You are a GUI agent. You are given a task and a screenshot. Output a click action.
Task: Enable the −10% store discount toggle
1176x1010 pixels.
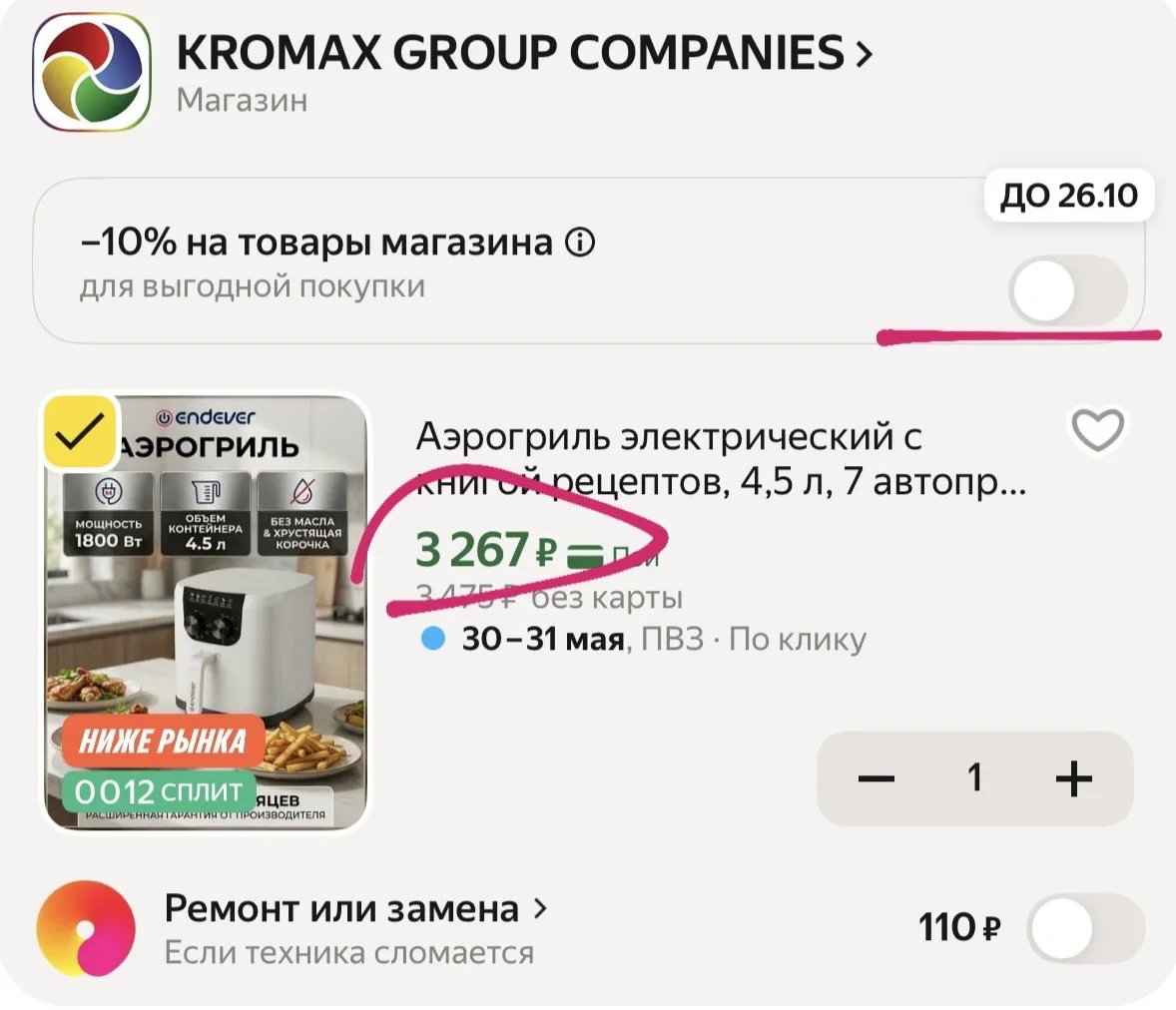[x=1068, y=291]
